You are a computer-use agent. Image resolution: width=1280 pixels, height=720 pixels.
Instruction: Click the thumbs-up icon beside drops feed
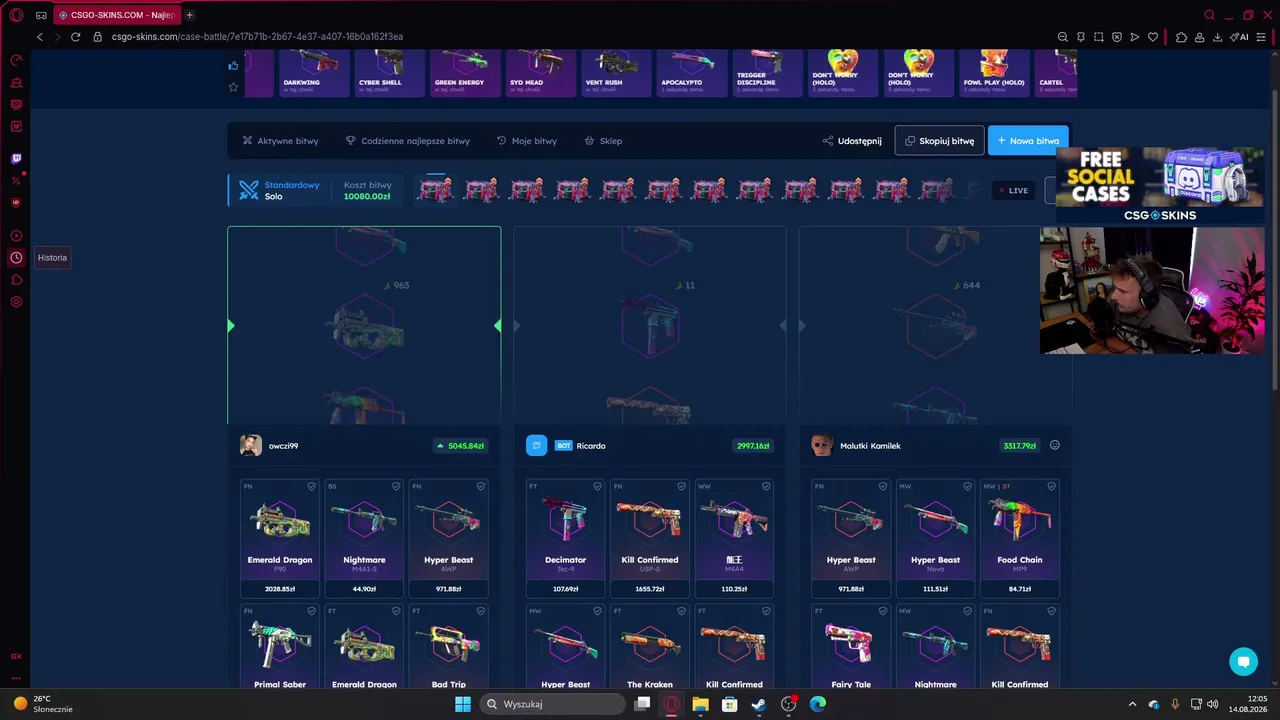233,66
